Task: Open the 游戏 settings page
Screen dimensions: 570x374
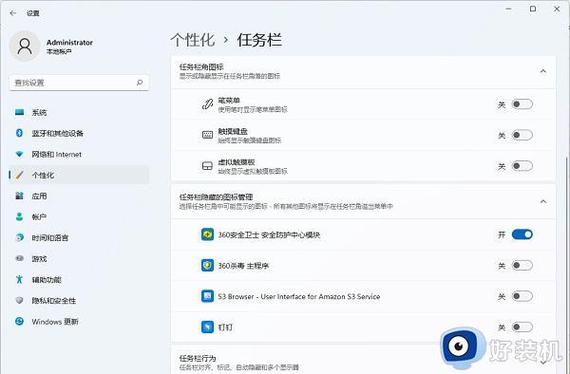Action: coord(79,258)
